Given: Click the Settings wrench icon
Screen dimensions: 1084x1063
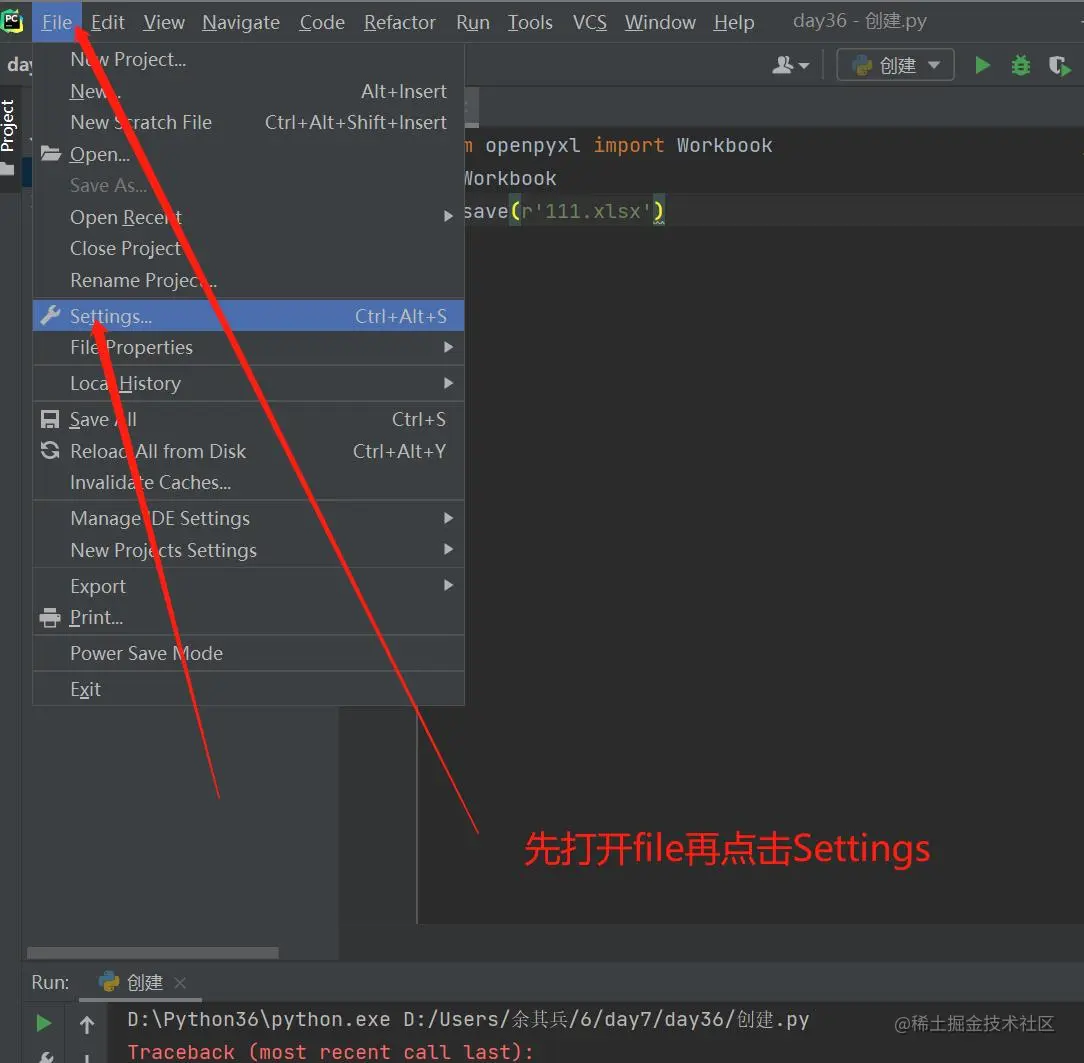Looking at the screenshot, I should (x=50, y=315).
